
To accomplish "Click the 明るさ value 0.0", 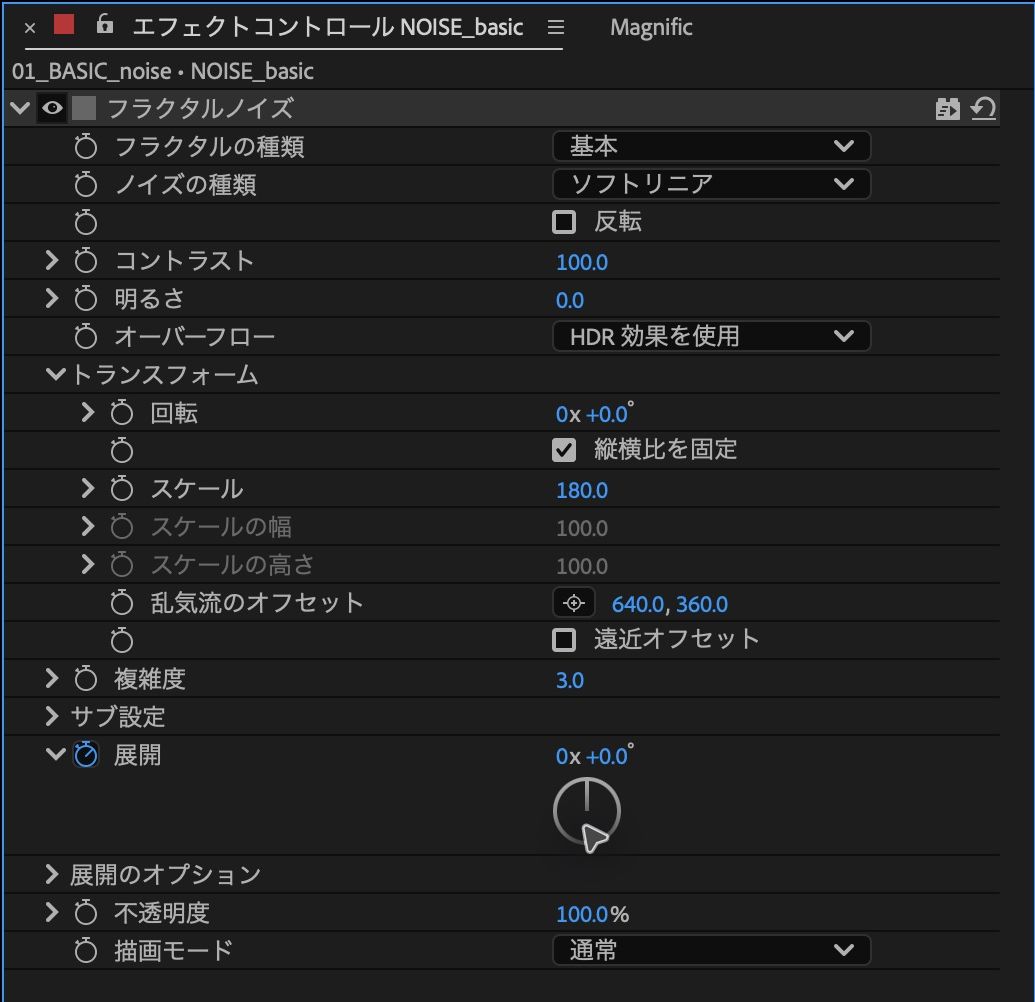I will click(570, 300).
